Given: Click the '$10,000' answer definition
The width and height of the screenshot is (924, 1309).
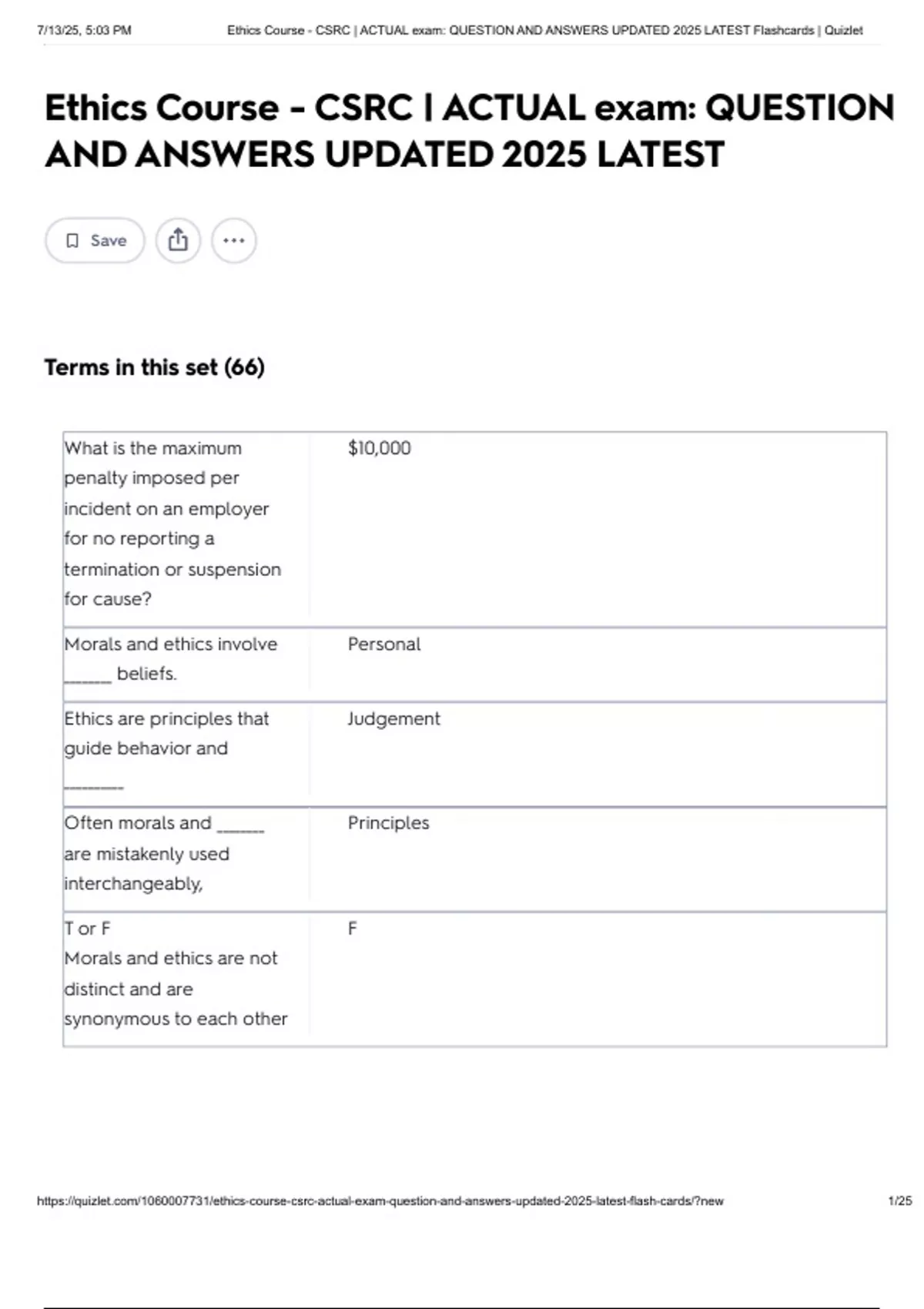Looking at the screenshot, I should [x=380, y=448].
